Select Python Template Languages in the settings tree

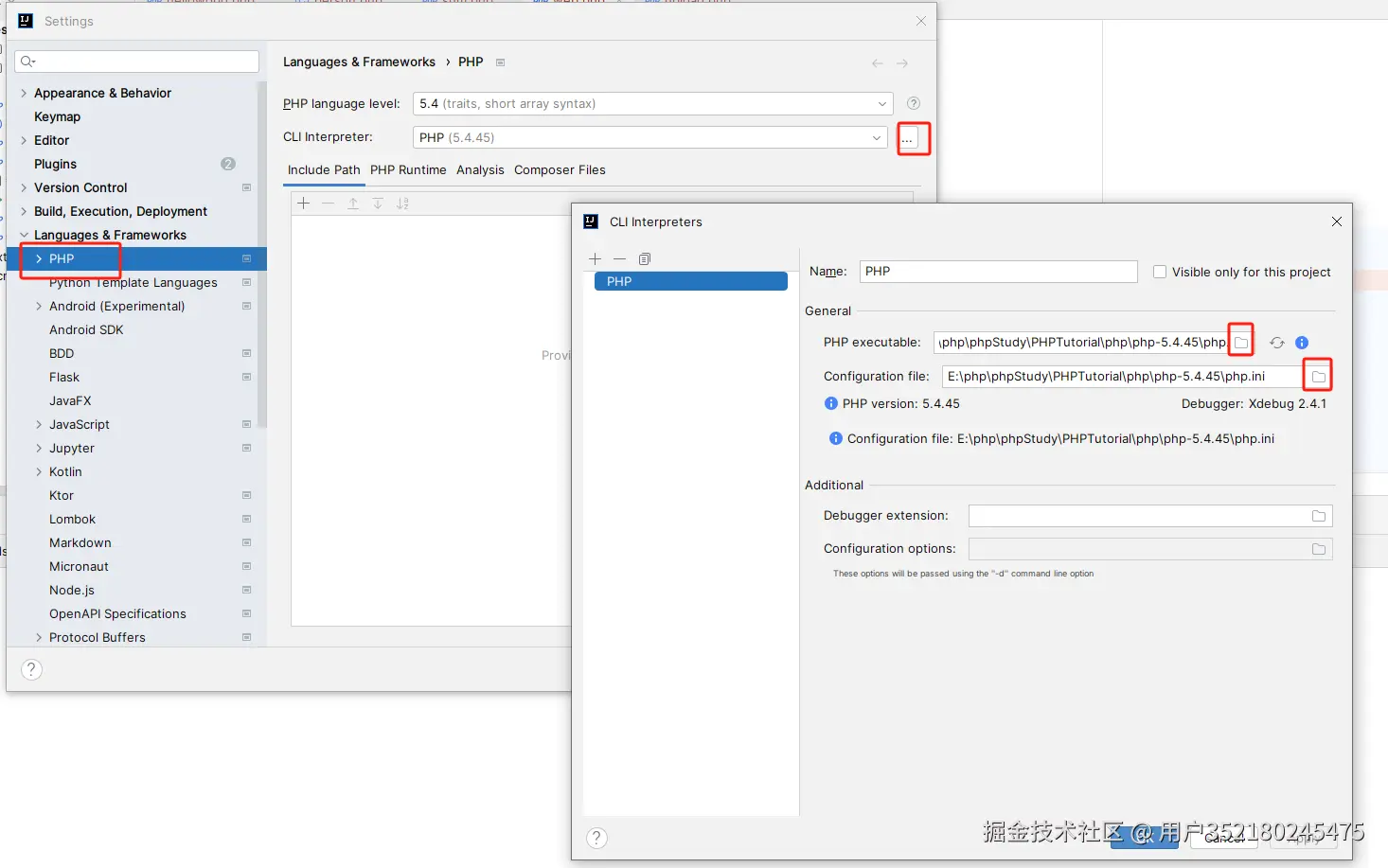133,282
